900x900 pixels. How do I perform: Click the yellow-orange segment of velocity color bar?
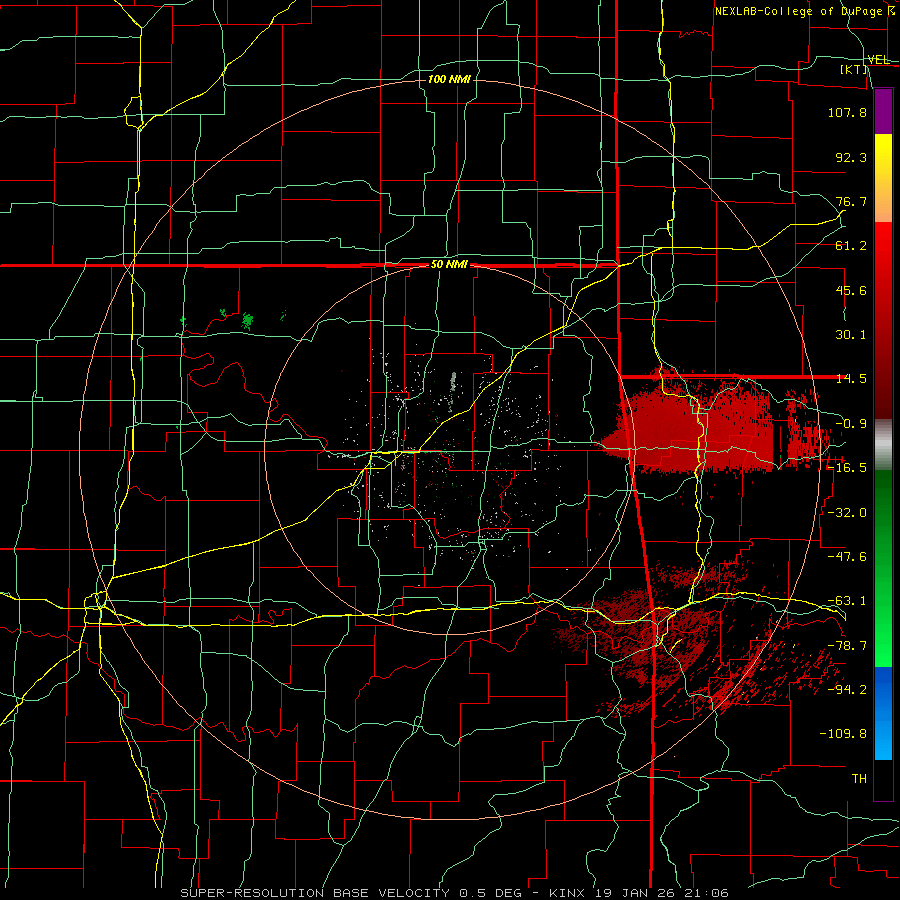(x=883, y=178)
